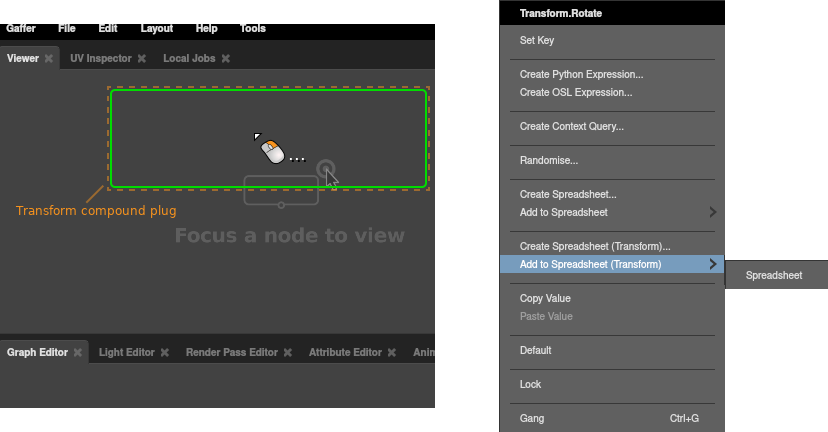This screenshot has height=432, width=828.
Task: Click the mouse drag icon in Viewer
Action: [272, 150]
